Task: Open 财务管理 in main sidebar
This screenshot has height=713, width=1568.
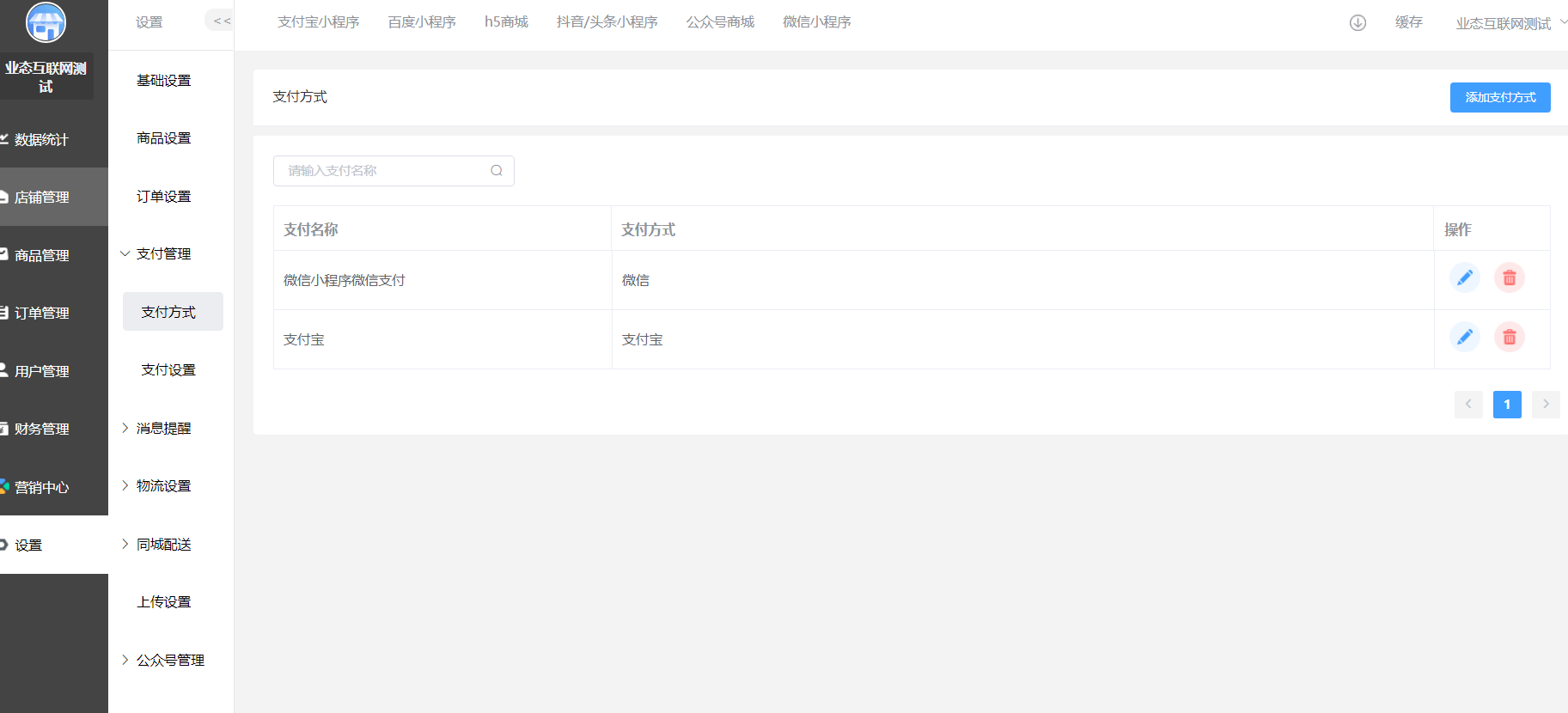Action: click(54, 429)
